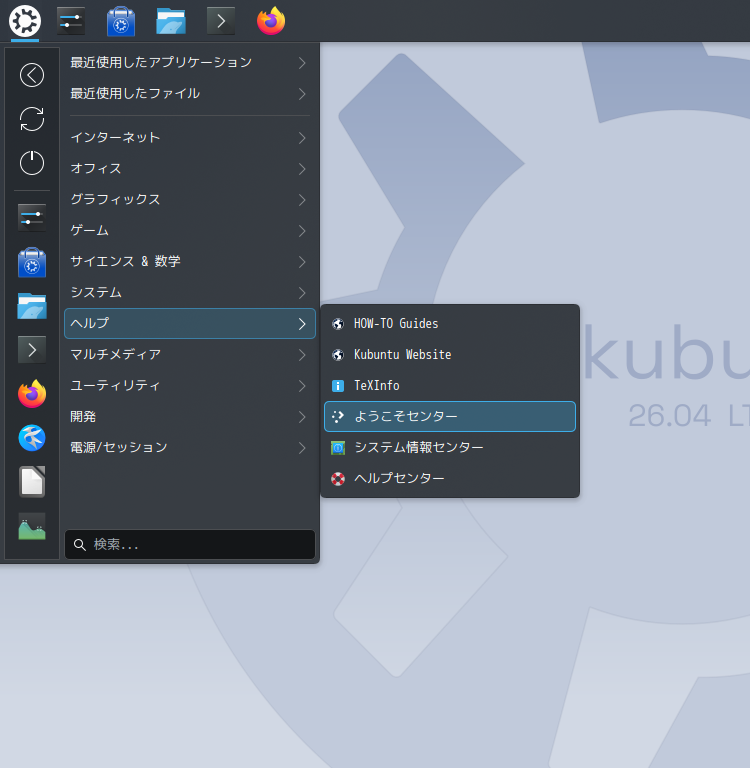This screenshot has width=750, height=768.
Task: Launch ヘルプセンター entry
Action: 450,478
